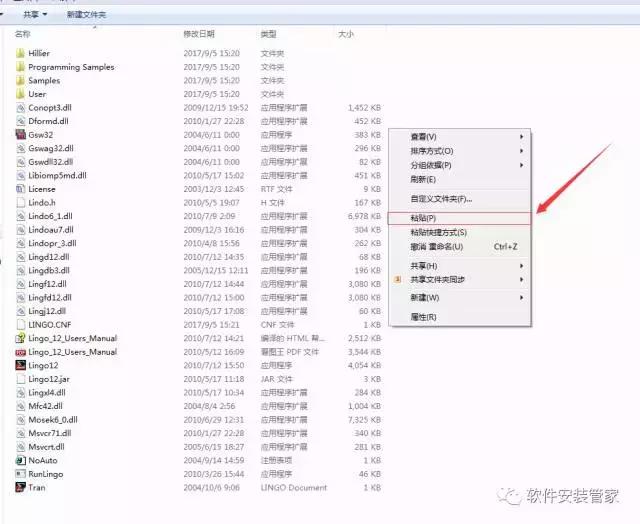Click the Msvcrt.dll file icon

(20, 446)
